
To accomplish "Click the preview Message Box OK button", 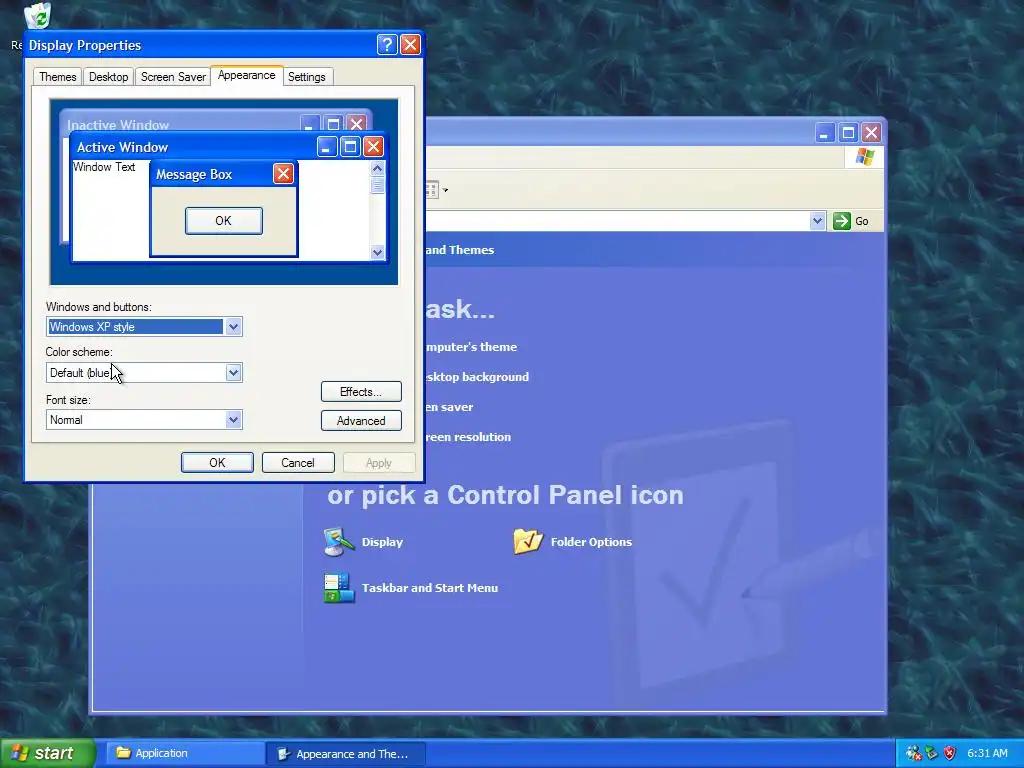I will coord(224,221).
